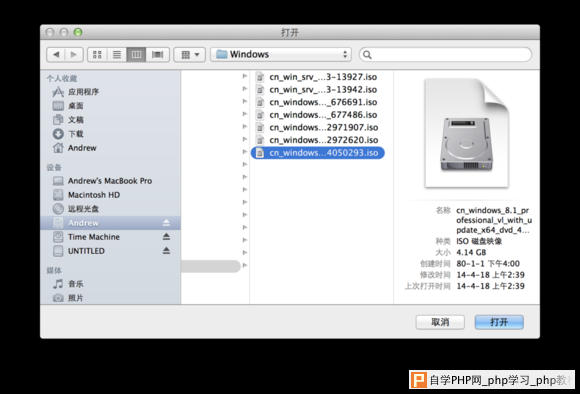Eject the Andrew volume
The width and height of the screenshot is (580, 394).
tap(166, 223)
